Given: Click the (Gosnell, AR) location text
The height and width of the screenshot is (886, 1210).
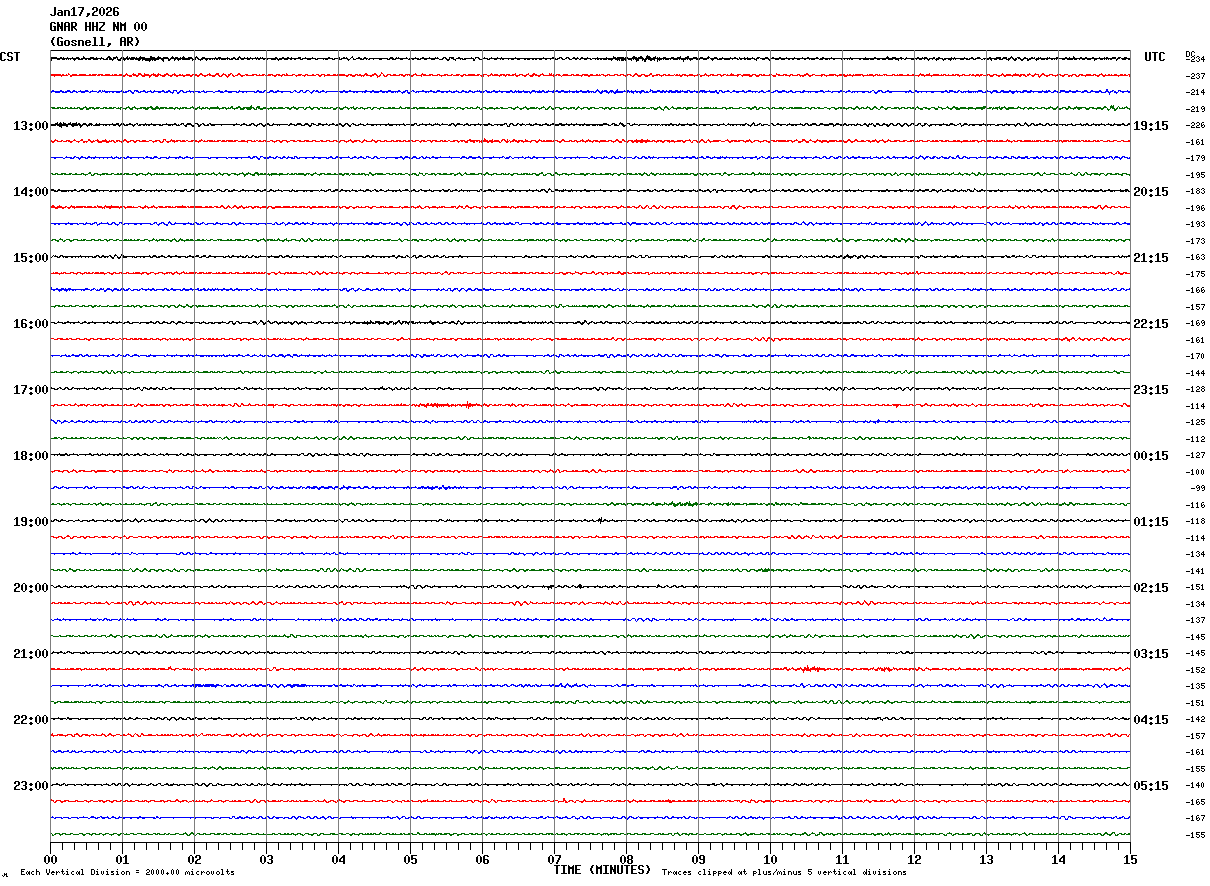Looking at the screenshot, I should (95, 42).
